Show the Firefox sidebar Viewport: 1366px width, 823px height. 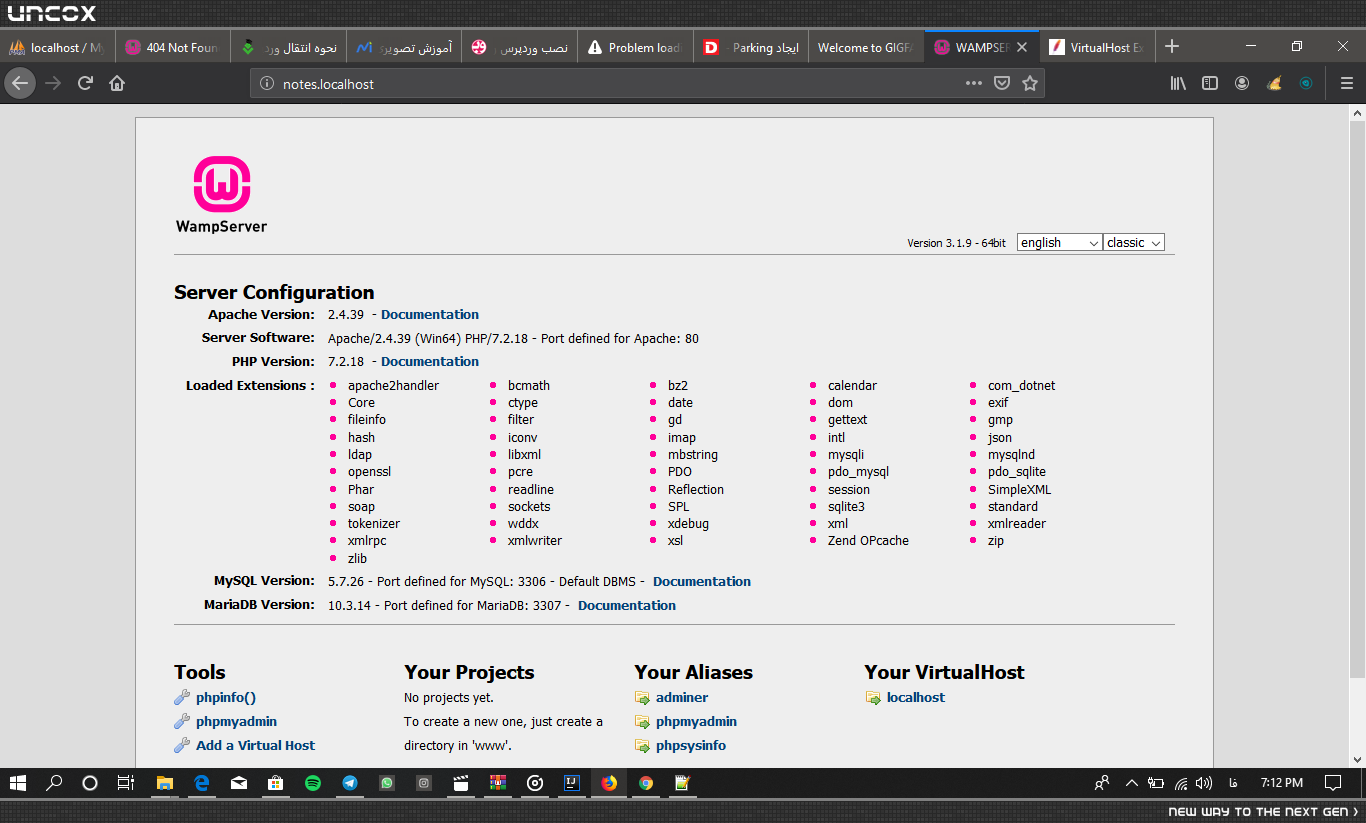[x=1210, y=83]
